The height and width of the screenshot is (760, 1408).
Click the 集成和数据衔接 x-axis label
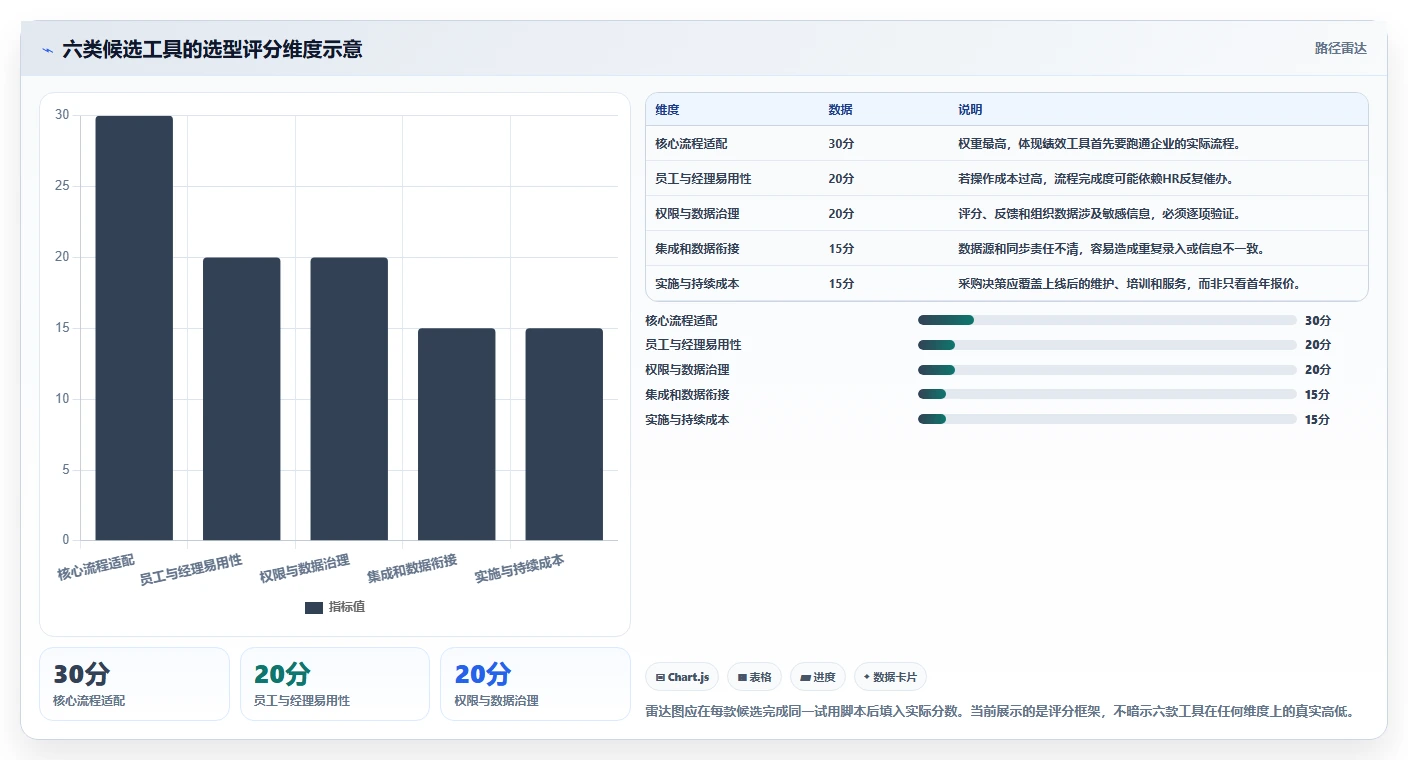point(412,568)
